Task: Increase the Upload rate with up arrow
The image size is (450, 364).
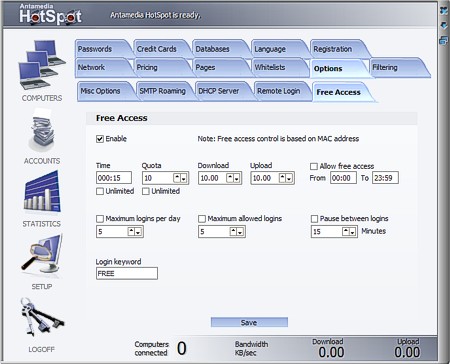Action: 282,178
